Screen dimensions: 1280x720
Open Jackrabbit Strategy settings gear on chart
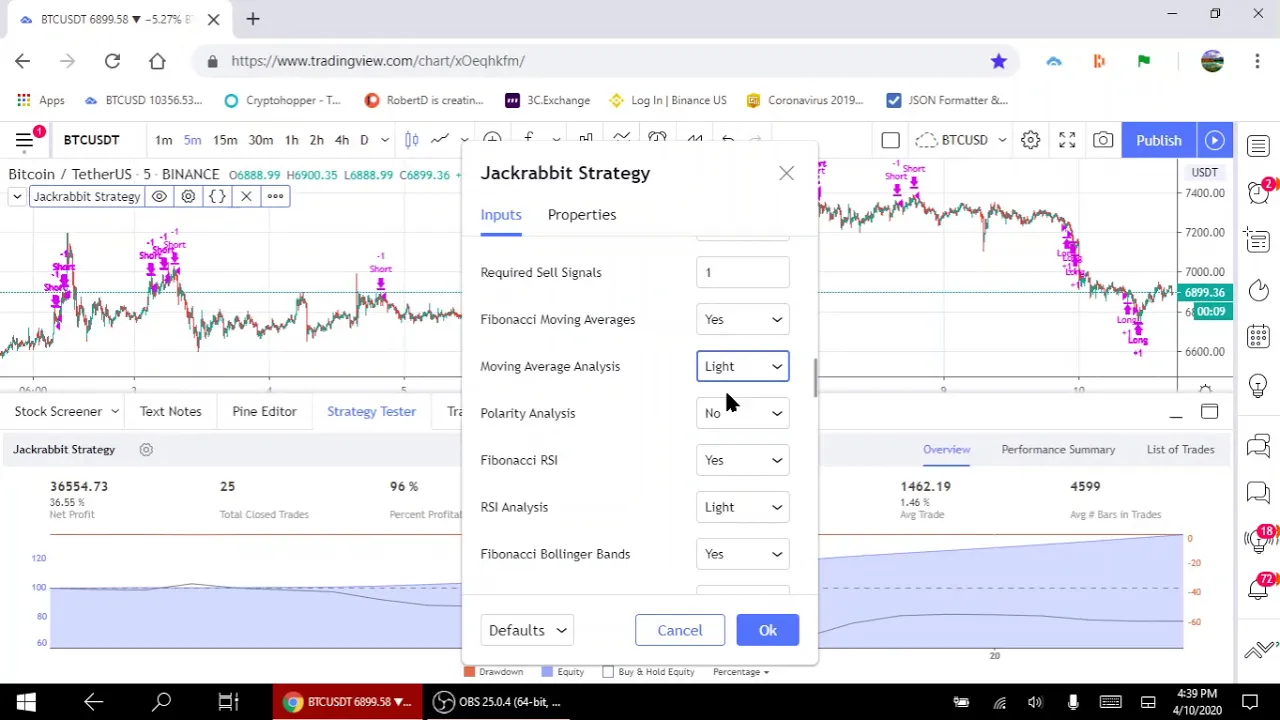188,196
